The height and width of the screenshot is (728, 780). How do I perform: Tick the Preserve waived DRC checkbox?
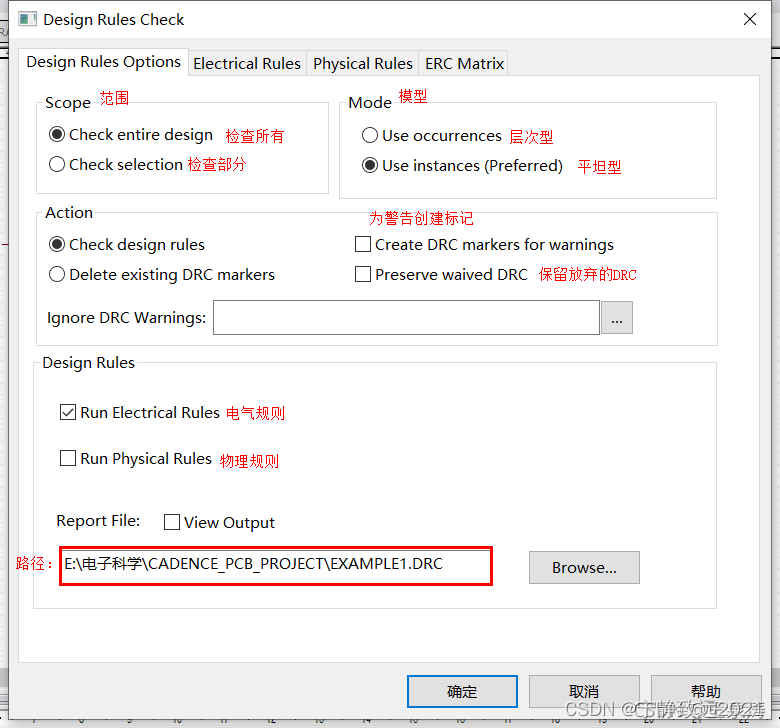coord(363,274)
